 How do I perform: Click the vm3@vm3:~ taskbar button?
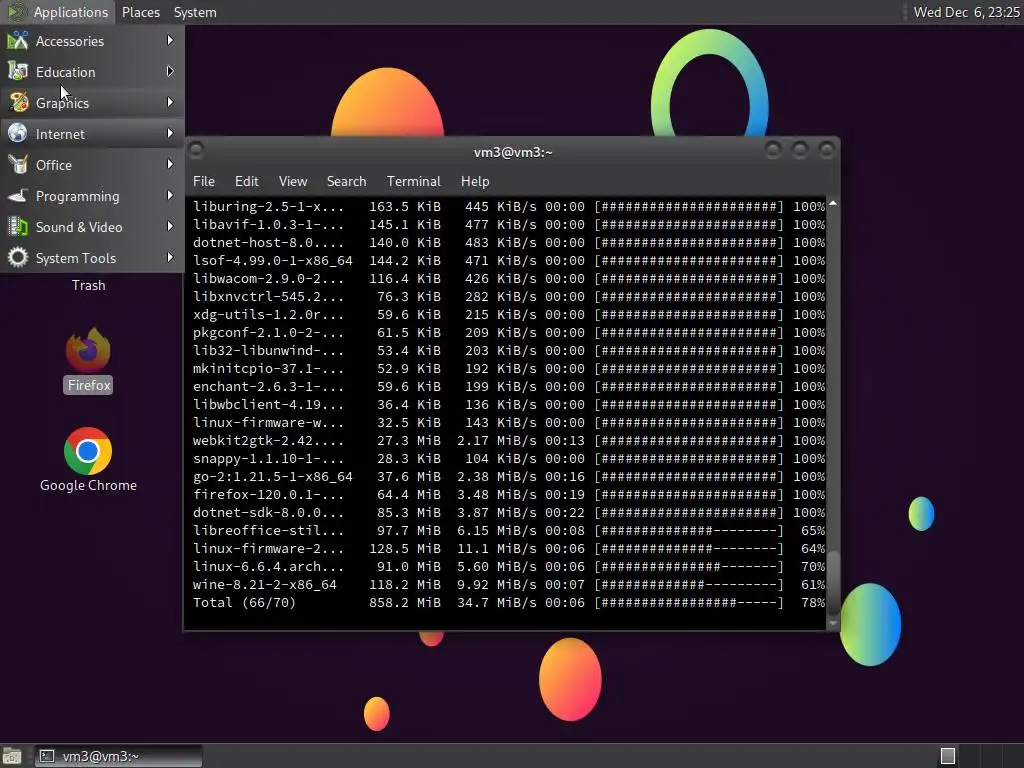pyautogui.click(x=118, y=756)
